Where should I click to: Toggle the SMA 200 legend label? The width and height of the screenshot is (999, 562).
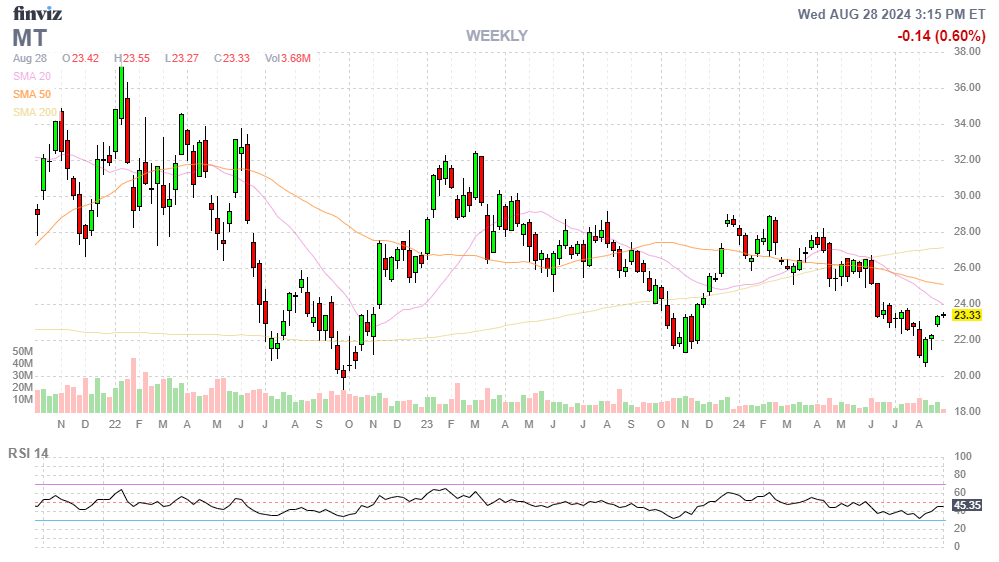[34, 112]
